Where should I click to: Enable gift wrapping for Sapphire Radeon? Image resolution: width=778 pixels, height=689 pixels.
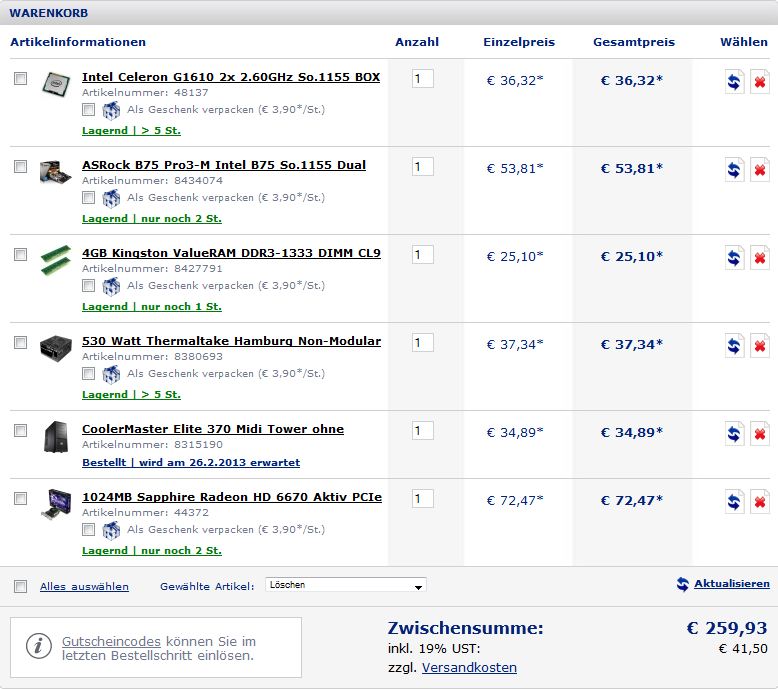88,529
